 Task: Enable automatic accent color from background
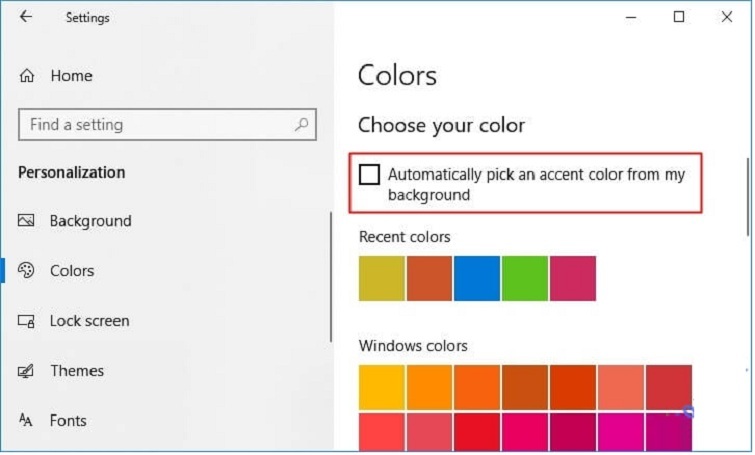pyautogui.click(x=370, y=175)
